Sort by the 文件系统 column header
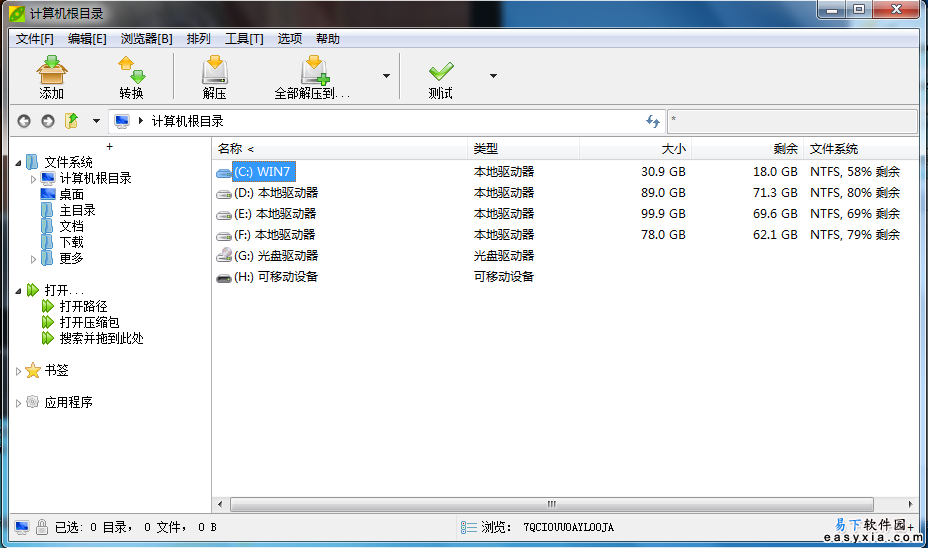The image size is (928, 548). coord(861,149)
